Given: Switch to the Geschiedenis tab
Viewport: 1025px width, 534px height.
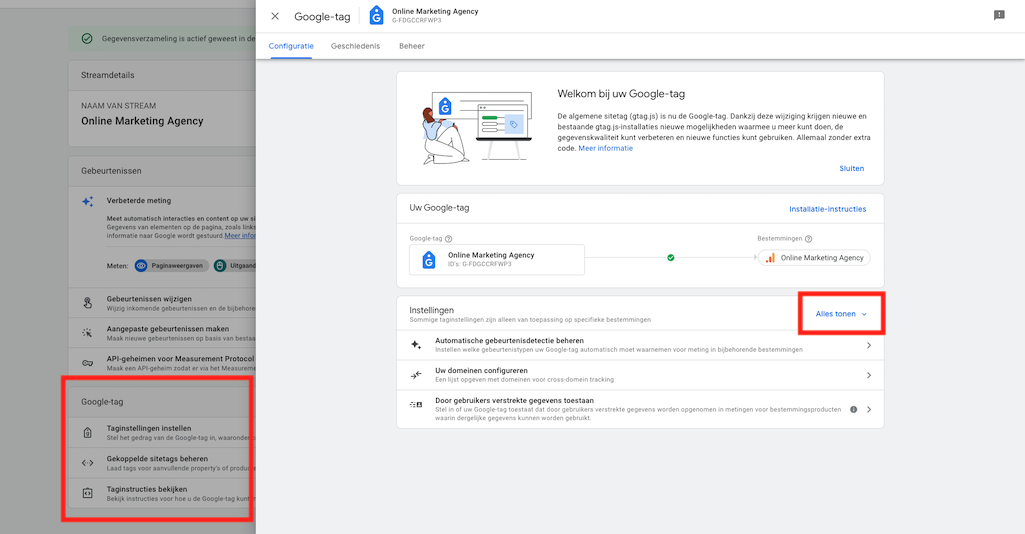Looking at the screenshot, I should tap(355, 46).
